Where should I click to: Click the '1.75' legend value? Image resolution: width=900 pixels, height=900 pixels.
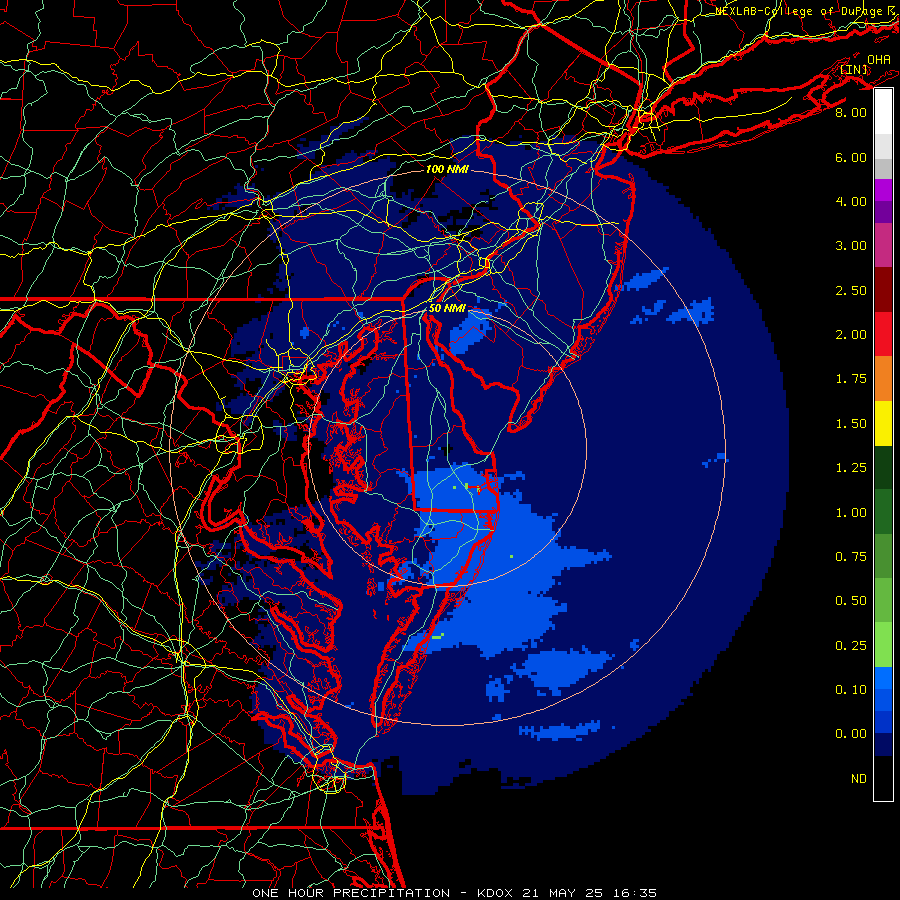[x=851, y=379]
